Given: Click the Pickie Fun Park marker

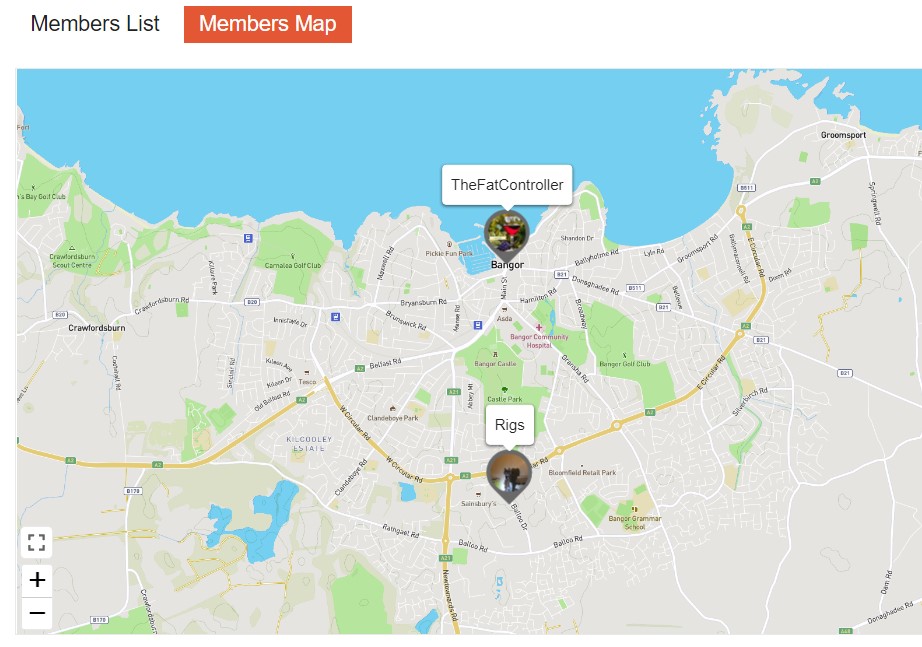Looking at the screenshot, I should pyautogui.click(x=449, y=244).
